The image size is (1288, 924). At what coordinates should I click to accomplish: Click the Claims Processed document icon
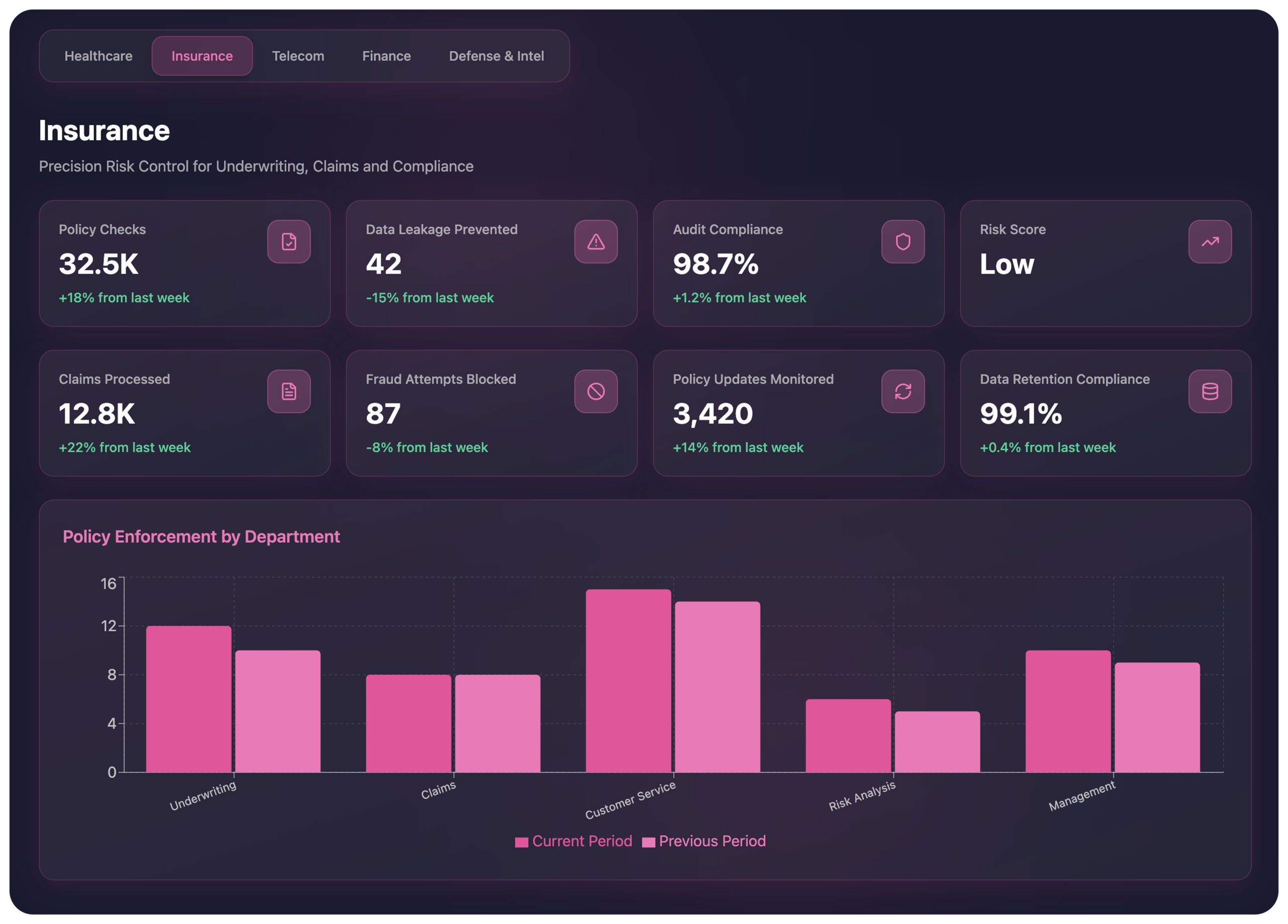(x=288, y=391)
